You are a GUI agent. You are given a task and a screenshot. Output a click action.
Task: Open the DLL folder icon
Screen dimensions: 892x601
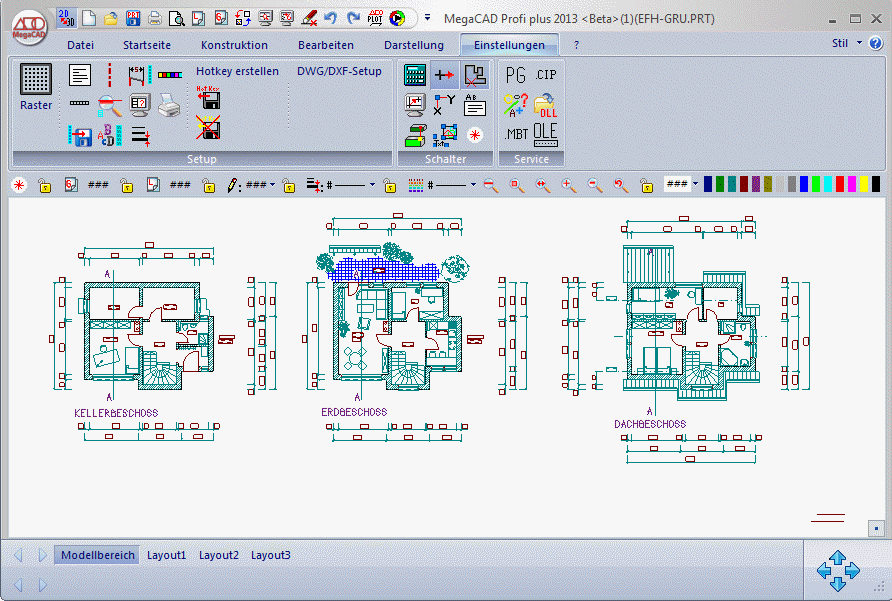point(546,105)
